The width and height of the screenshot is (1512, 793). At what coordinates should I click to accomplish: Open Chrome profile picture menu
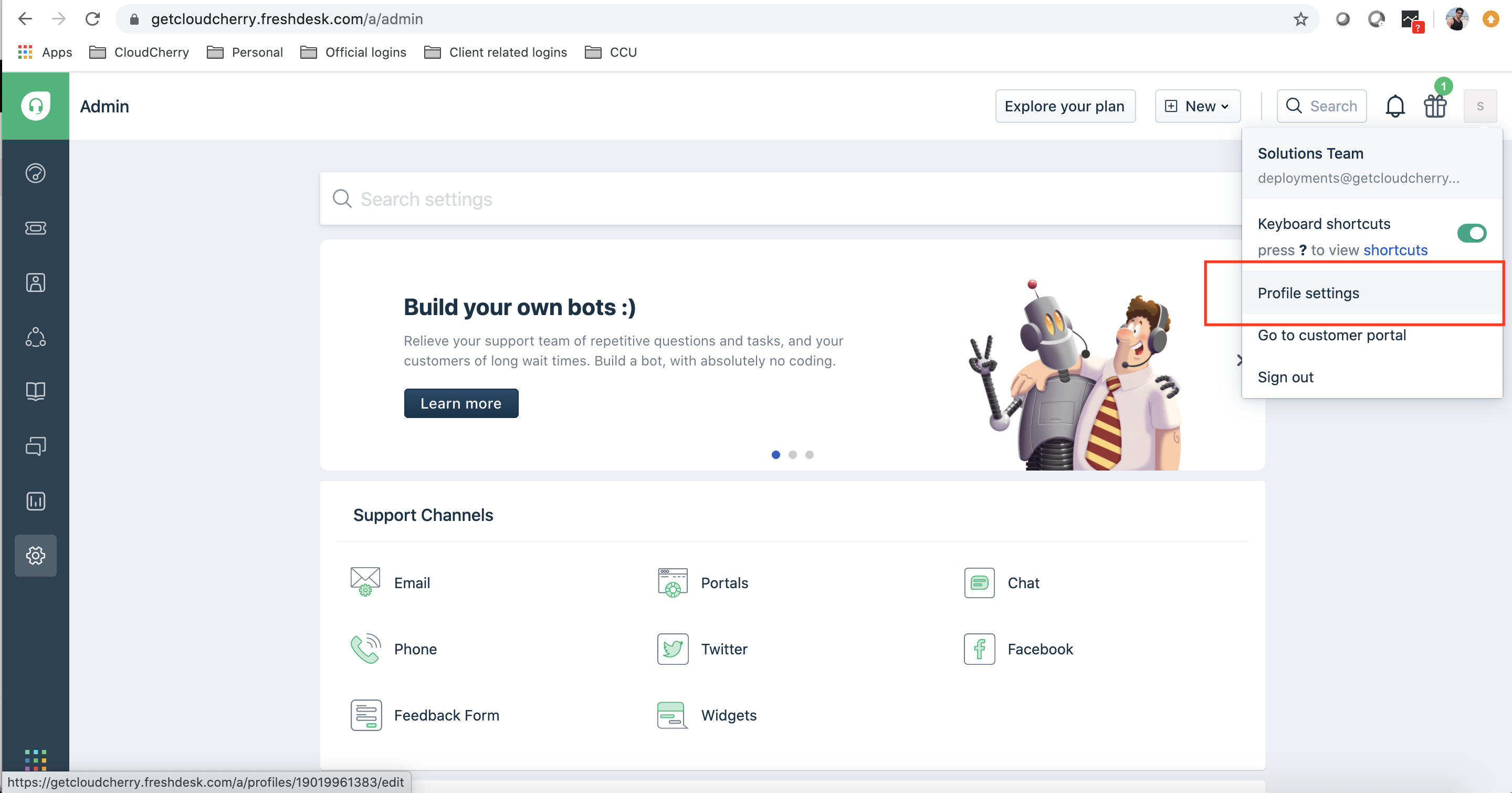[x=1456, y=19]
